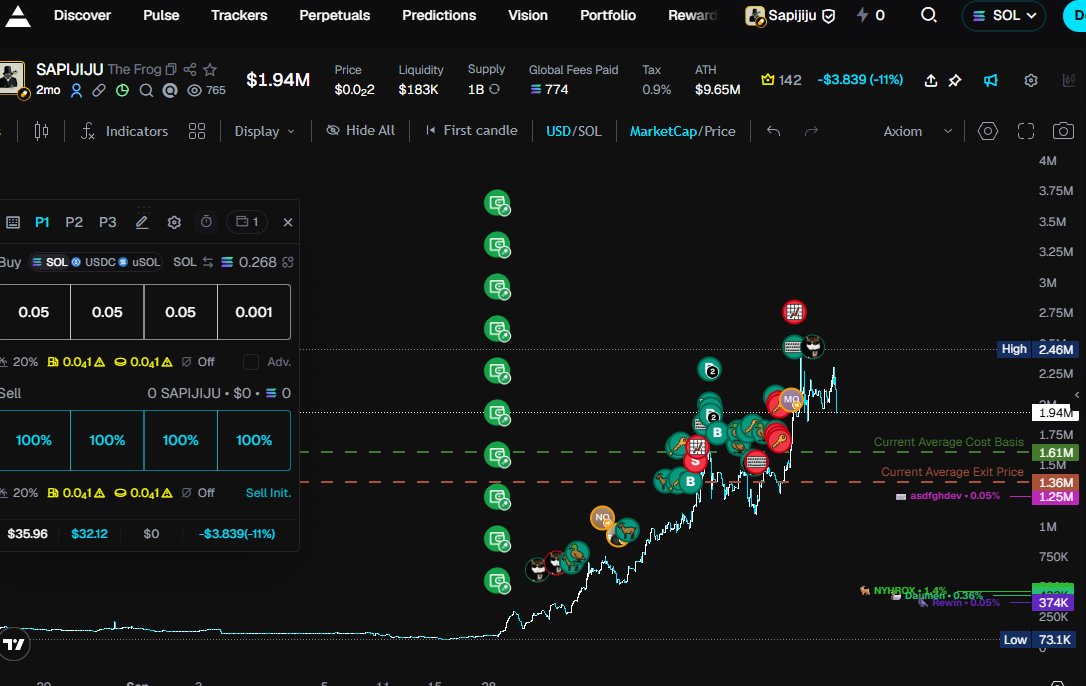Open Trackers section

(x=239, y=15)
